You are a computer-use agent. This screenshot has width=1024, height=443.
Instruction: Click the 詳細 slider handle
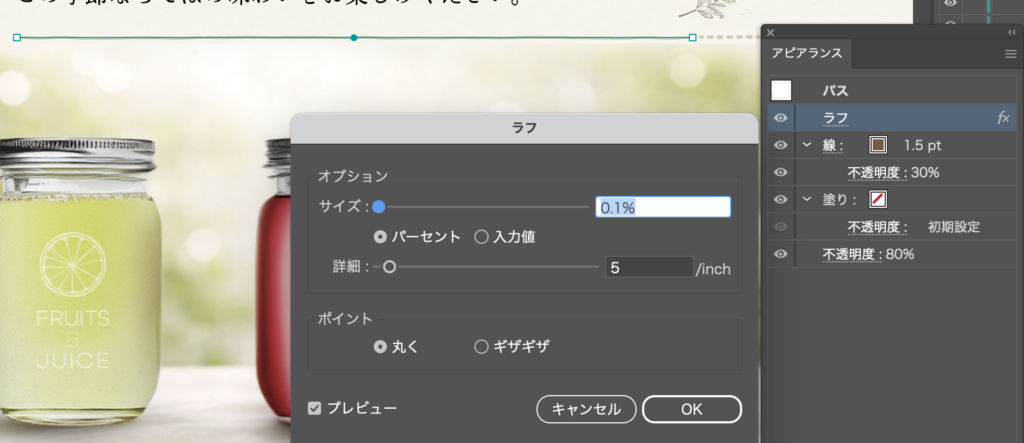[389, 267]
